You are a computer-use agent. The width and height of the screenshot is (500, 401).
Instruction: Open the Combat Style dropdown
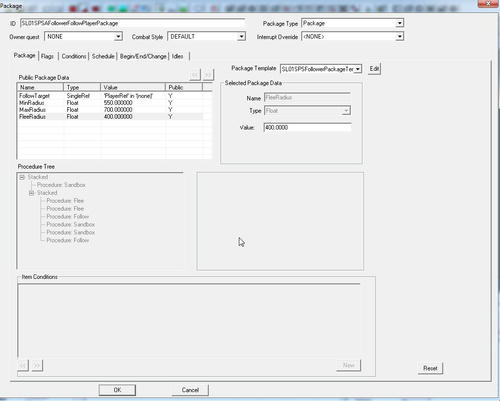tap(241, 36)
